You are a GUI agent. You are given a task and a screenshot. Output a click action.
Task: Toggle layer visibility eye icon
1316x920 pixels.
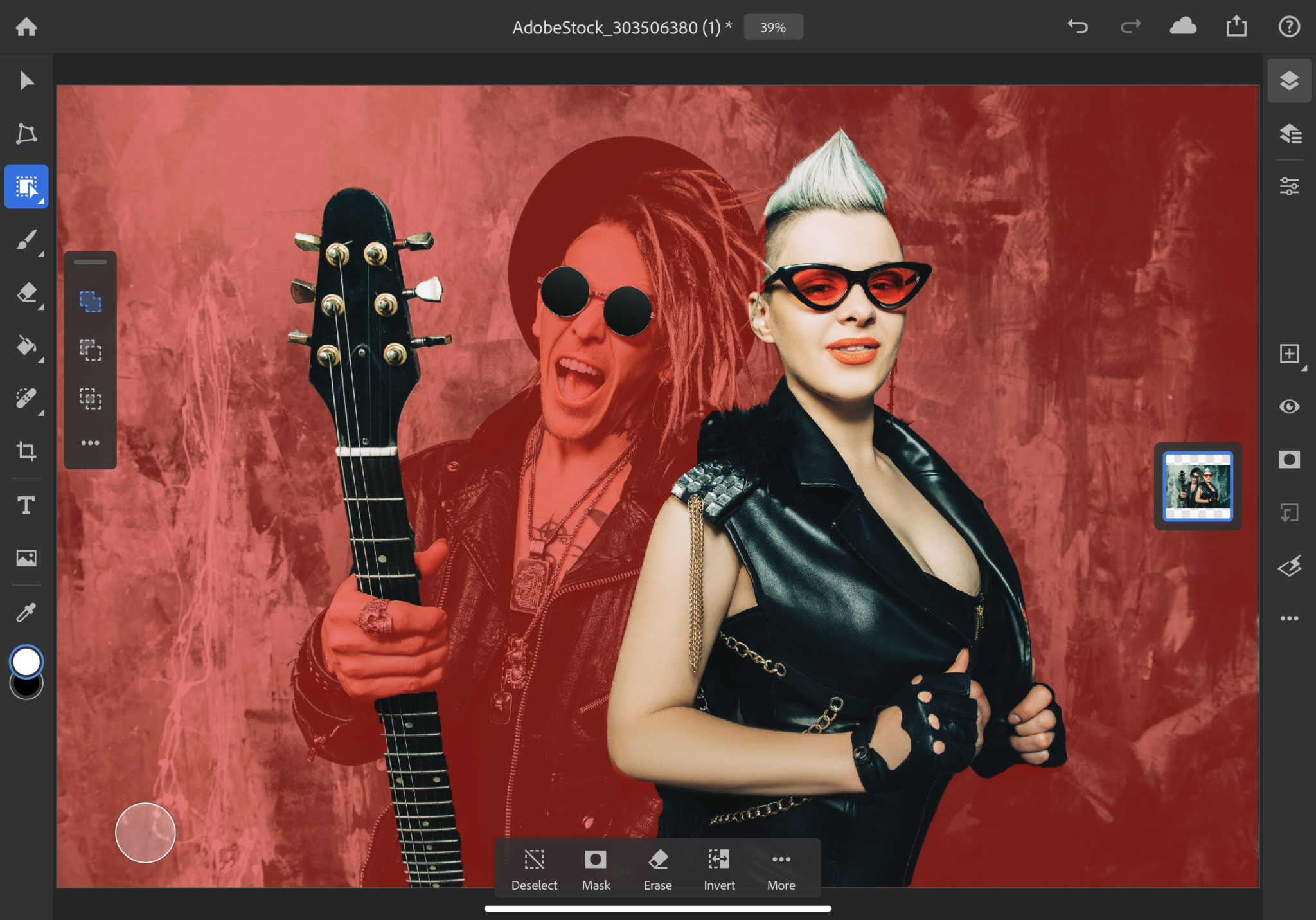pos(1289,407)
